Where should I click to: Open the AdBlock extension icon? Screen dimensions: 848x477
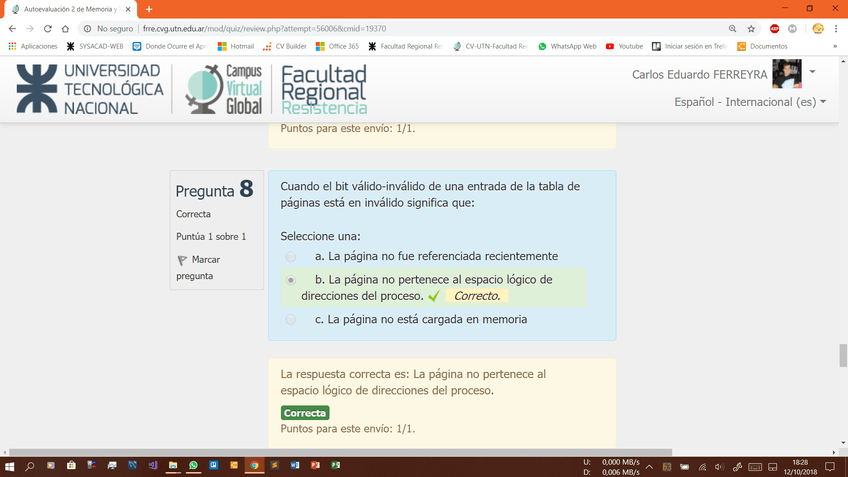coord(775,29)
